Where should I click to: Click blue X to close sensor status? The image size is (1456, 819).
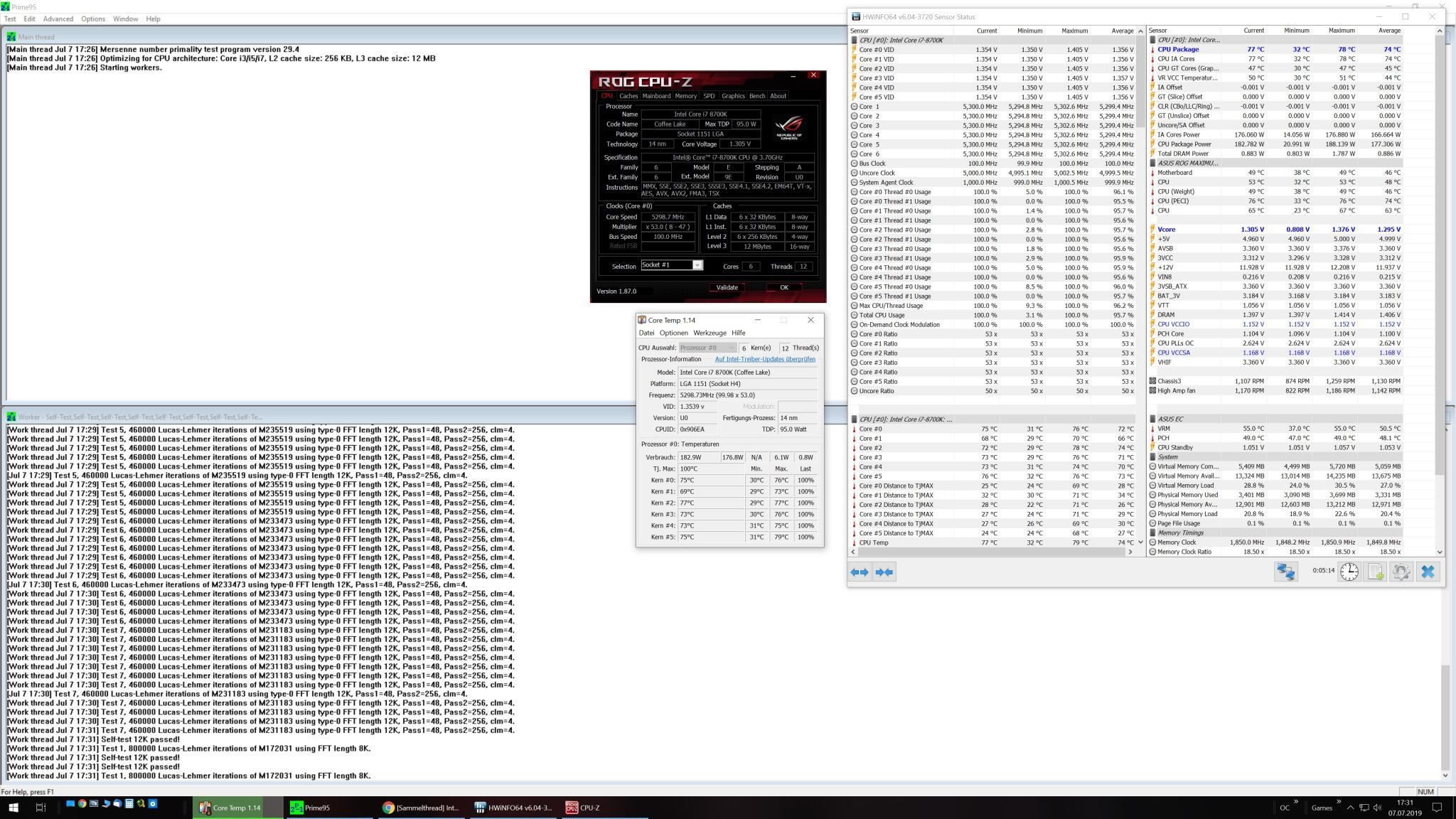[1427, 572]
